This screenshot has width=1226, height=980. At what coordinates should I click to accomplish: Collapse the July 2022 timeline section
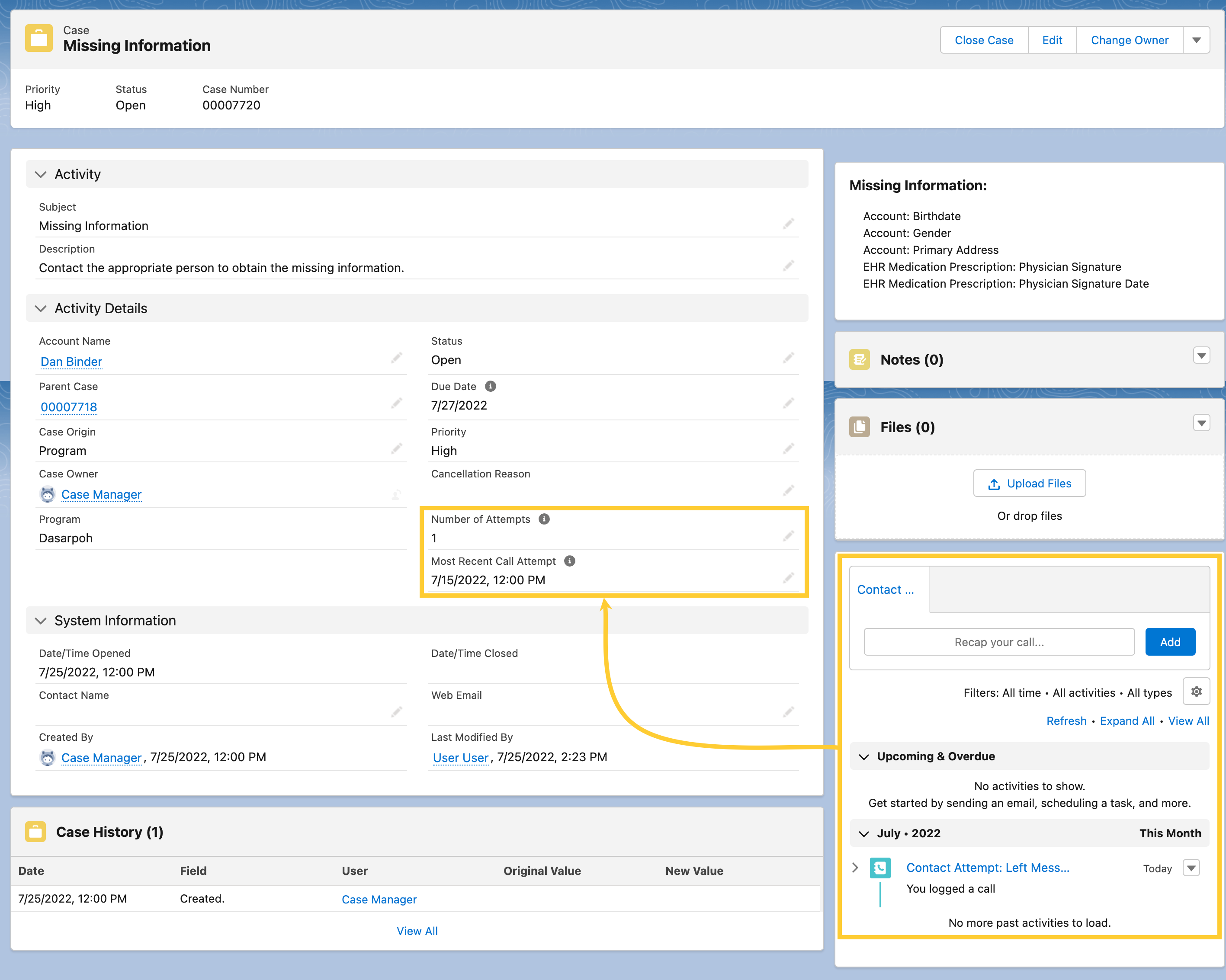pos(864,833)
